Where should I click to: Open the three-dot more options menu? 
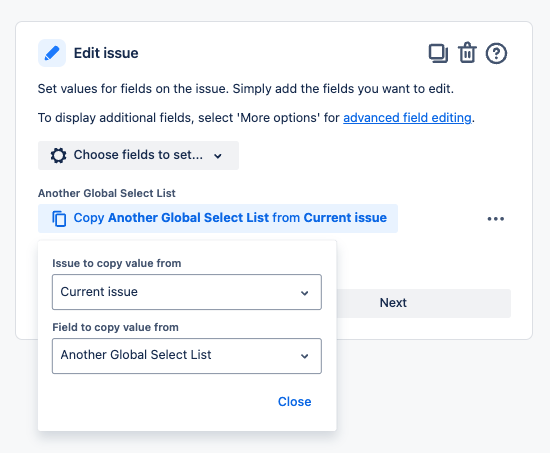coord(495,219)
